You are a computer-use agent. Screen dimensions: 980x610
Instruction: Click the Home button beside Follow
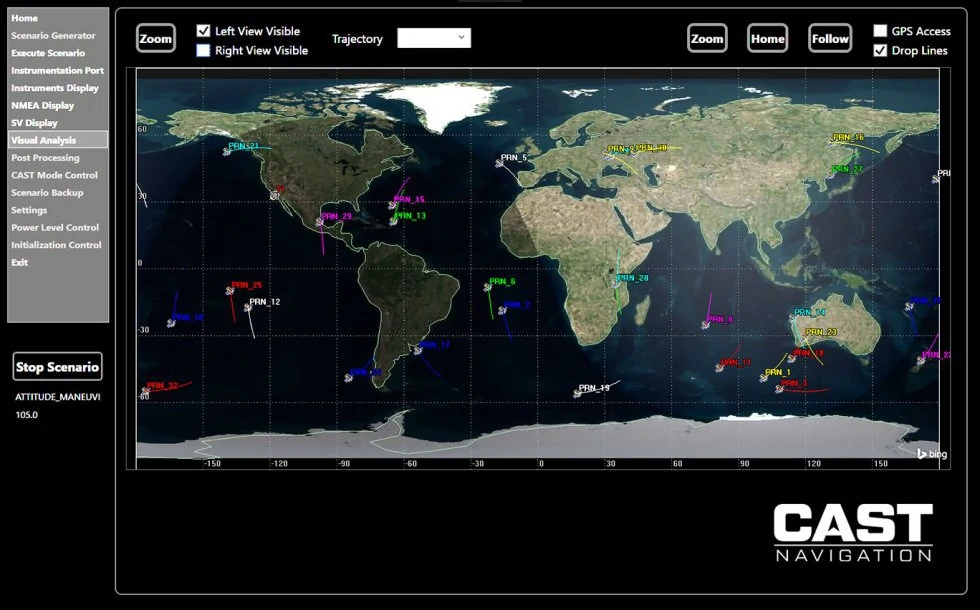pyautogui.click(x=767, y=39)
